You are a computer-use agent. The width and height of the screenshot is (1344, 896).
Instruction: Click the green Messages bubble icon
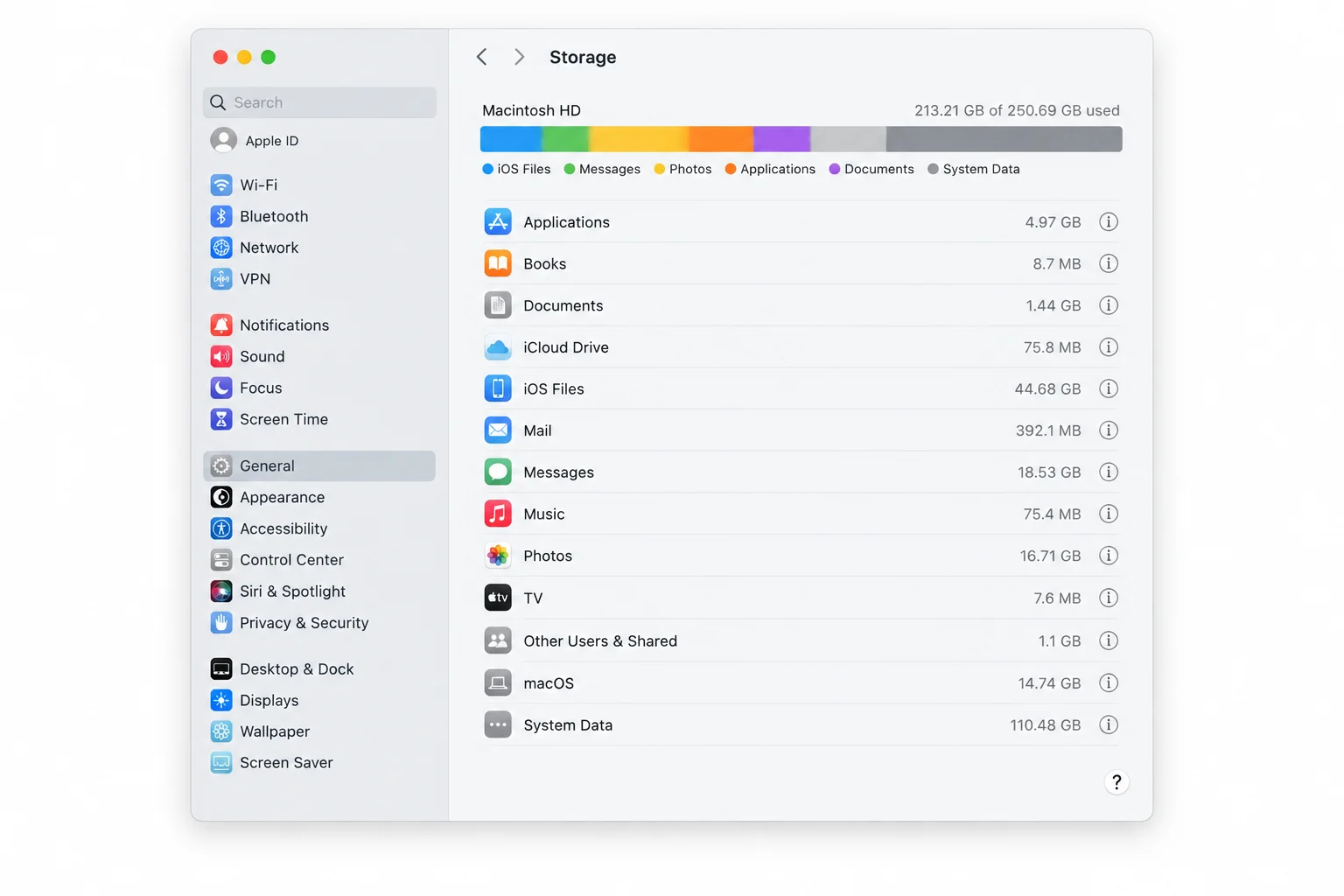[498, 472]
